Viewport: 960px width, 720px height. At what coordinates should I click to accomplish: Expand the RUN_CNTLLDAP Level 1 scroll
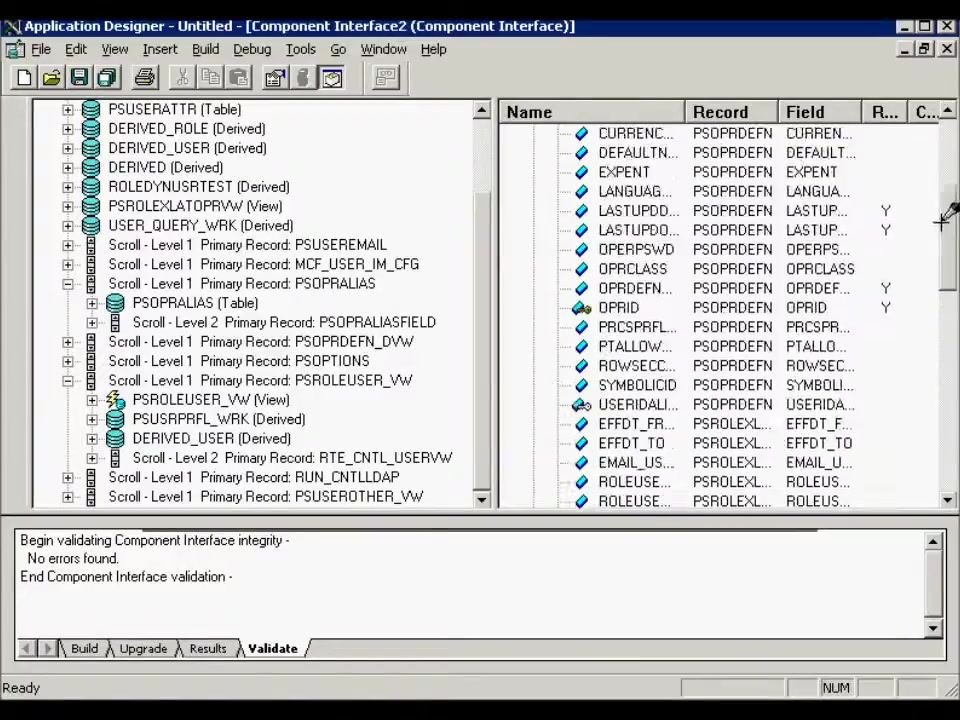pyautogui.click(x=68, y=478)
